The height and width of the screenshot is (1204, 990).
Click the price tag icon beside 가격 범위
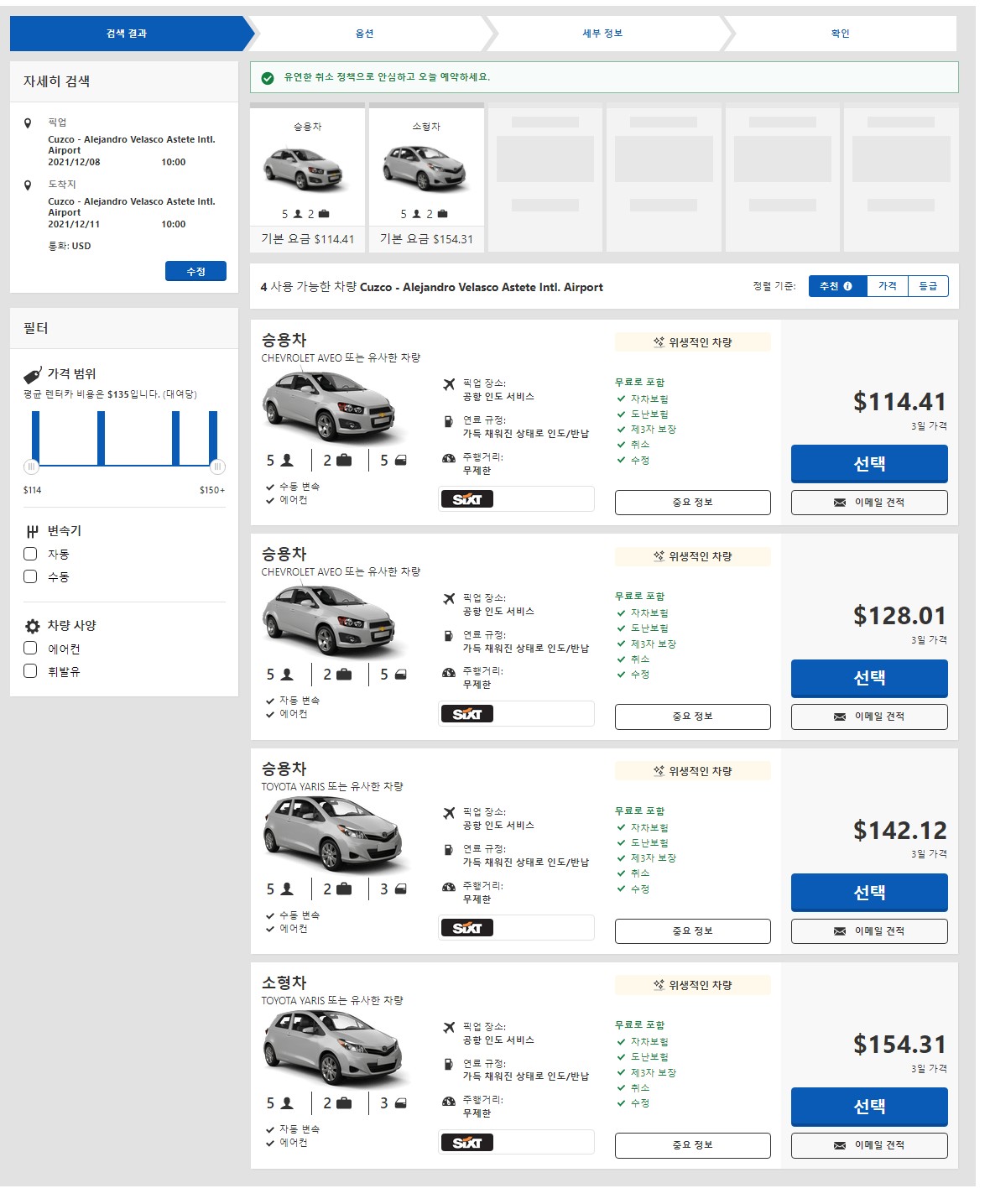pyautogui.click(x=33, y=374)
